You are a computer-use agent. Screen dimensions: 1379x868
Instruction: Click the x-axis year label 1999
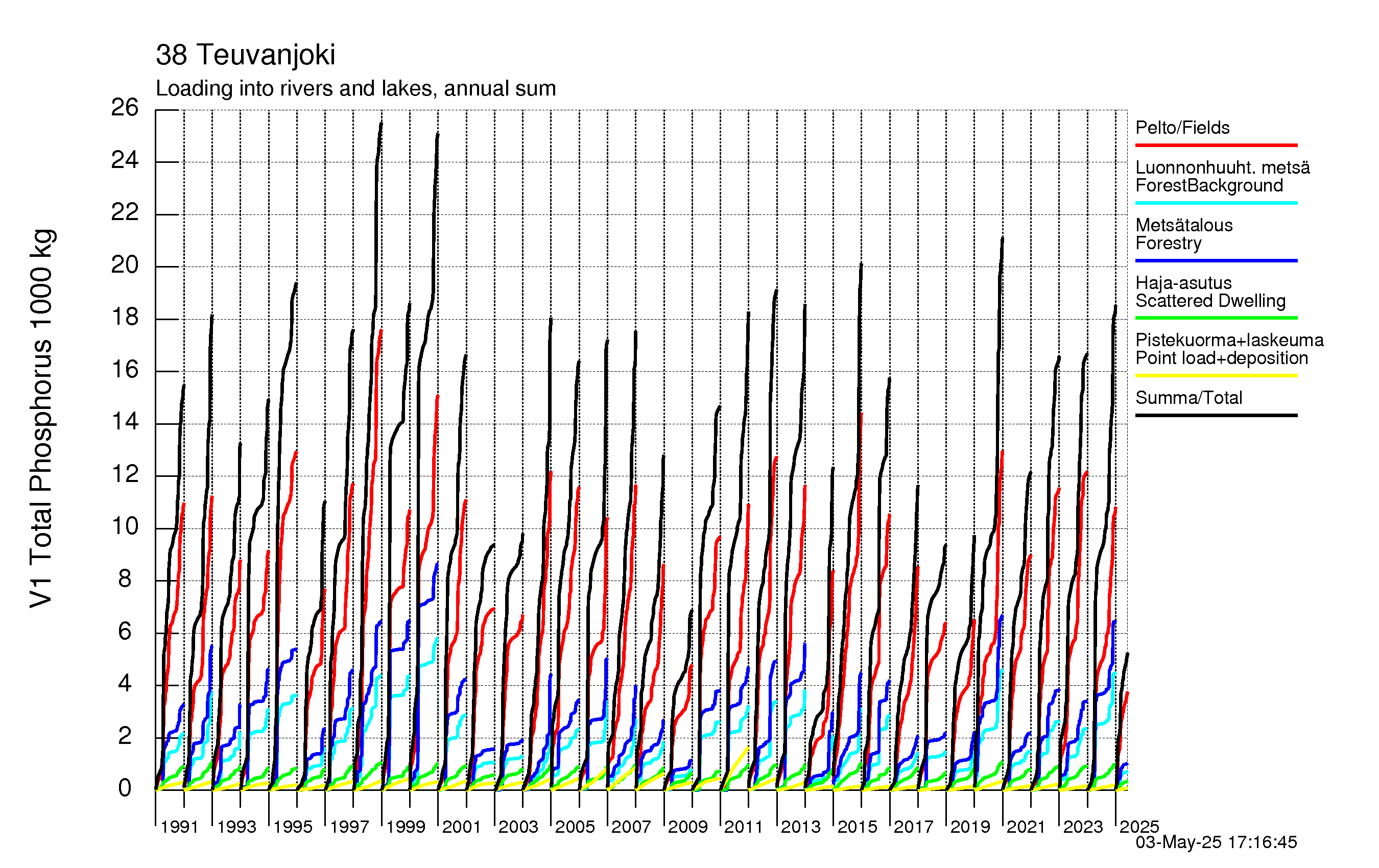tap(406, 827)
